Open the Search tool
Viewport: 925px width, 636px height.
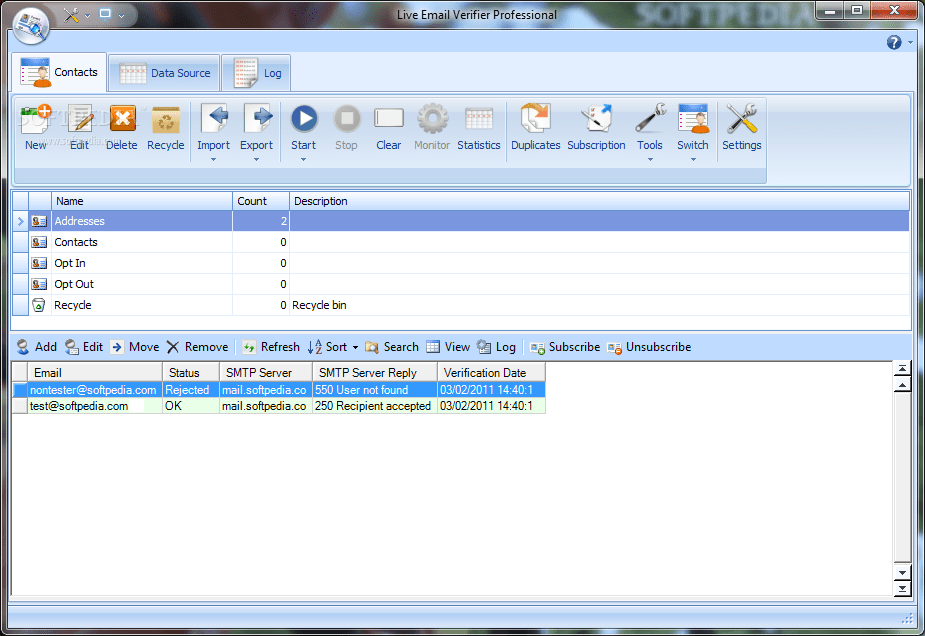click(391, 347)
